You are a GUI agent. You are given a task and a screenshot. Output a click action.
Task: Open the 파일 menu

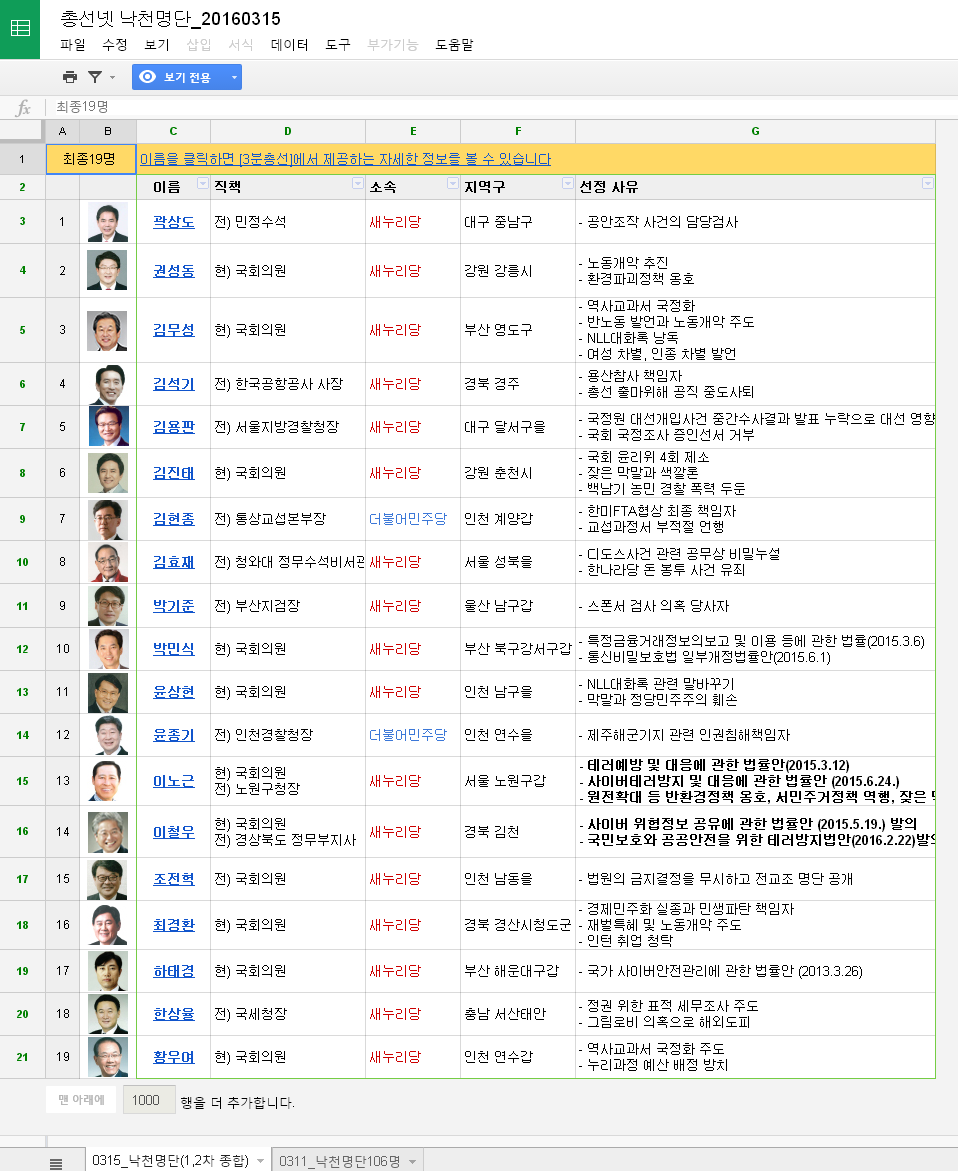point(73,45)
